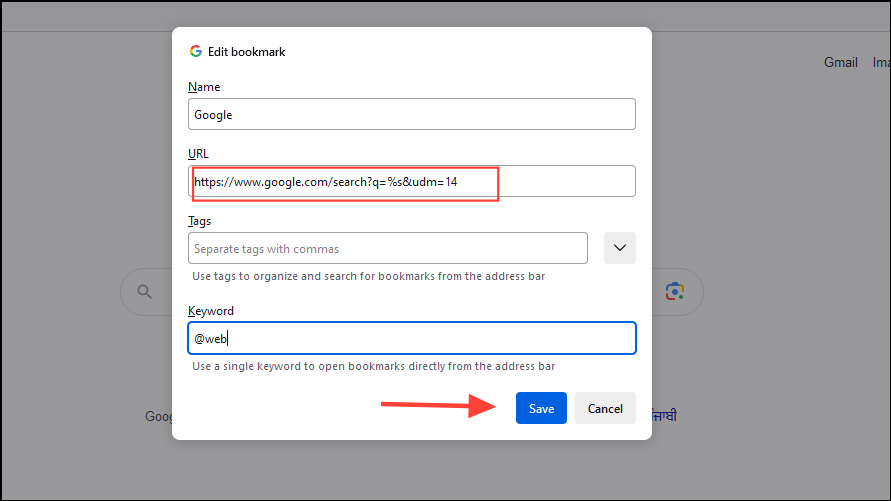Click the Google logo icon in dialog header

(x=196, y=51)
